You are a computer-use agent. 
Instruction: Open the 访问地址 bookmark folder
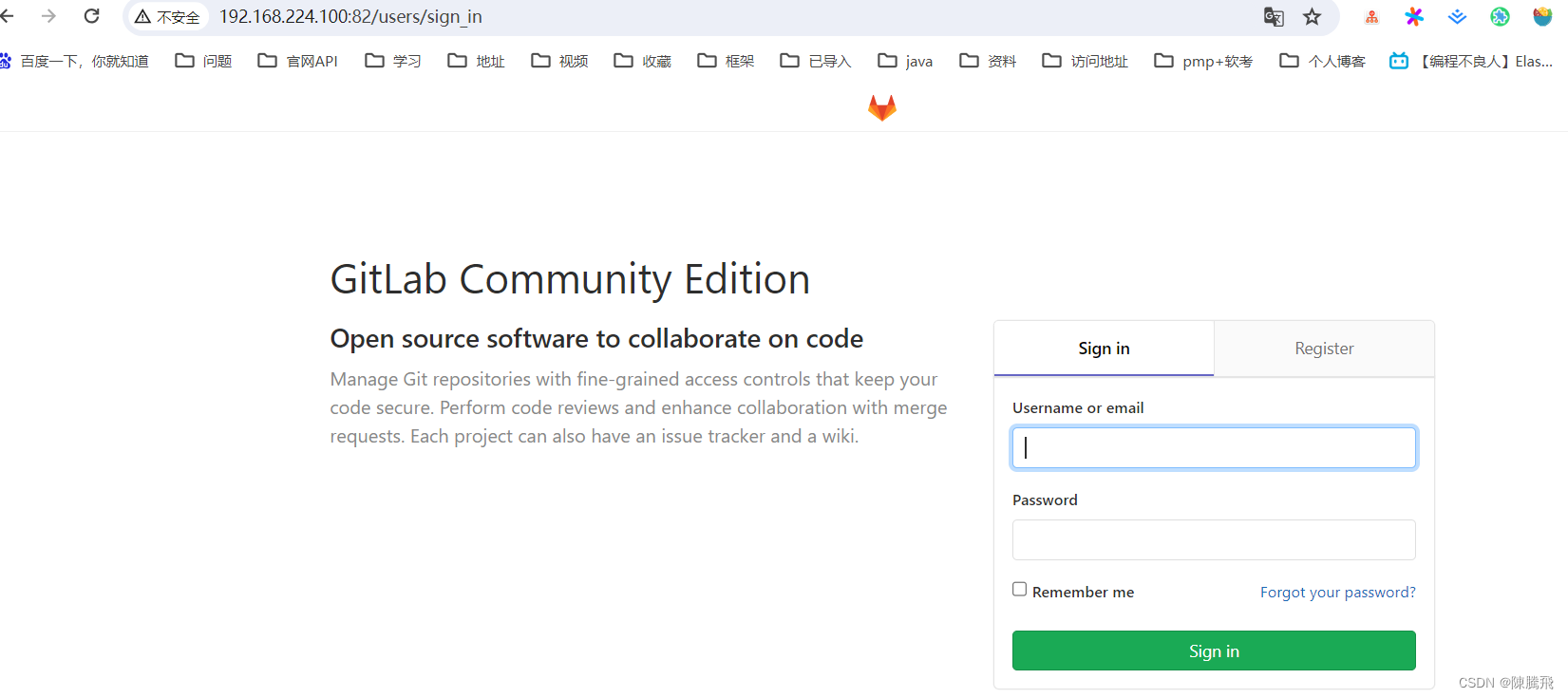point(1085,61)
